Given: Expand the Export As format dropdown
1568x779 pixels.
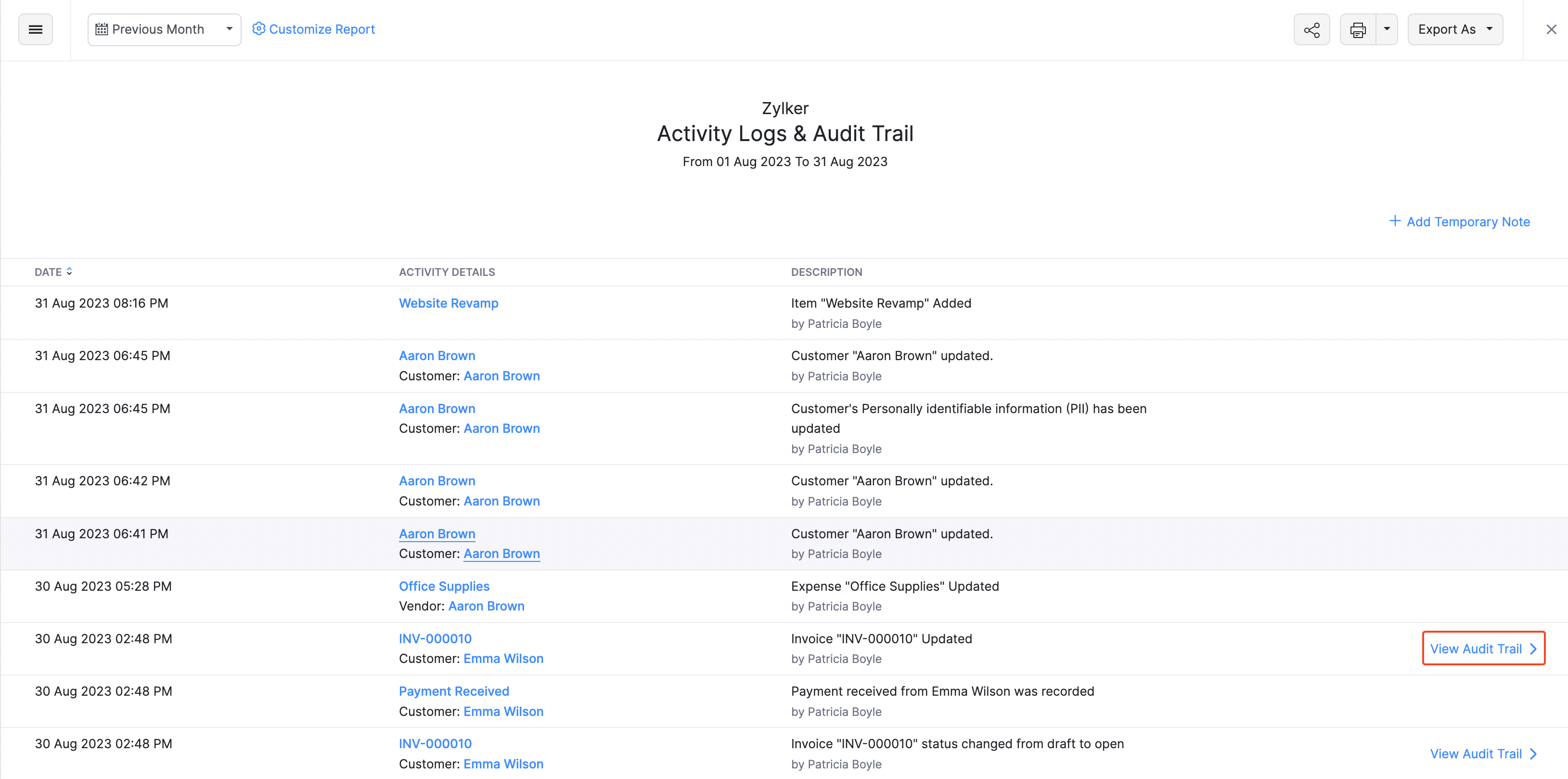Looking at the screenshot, I should pos(1493,29).
